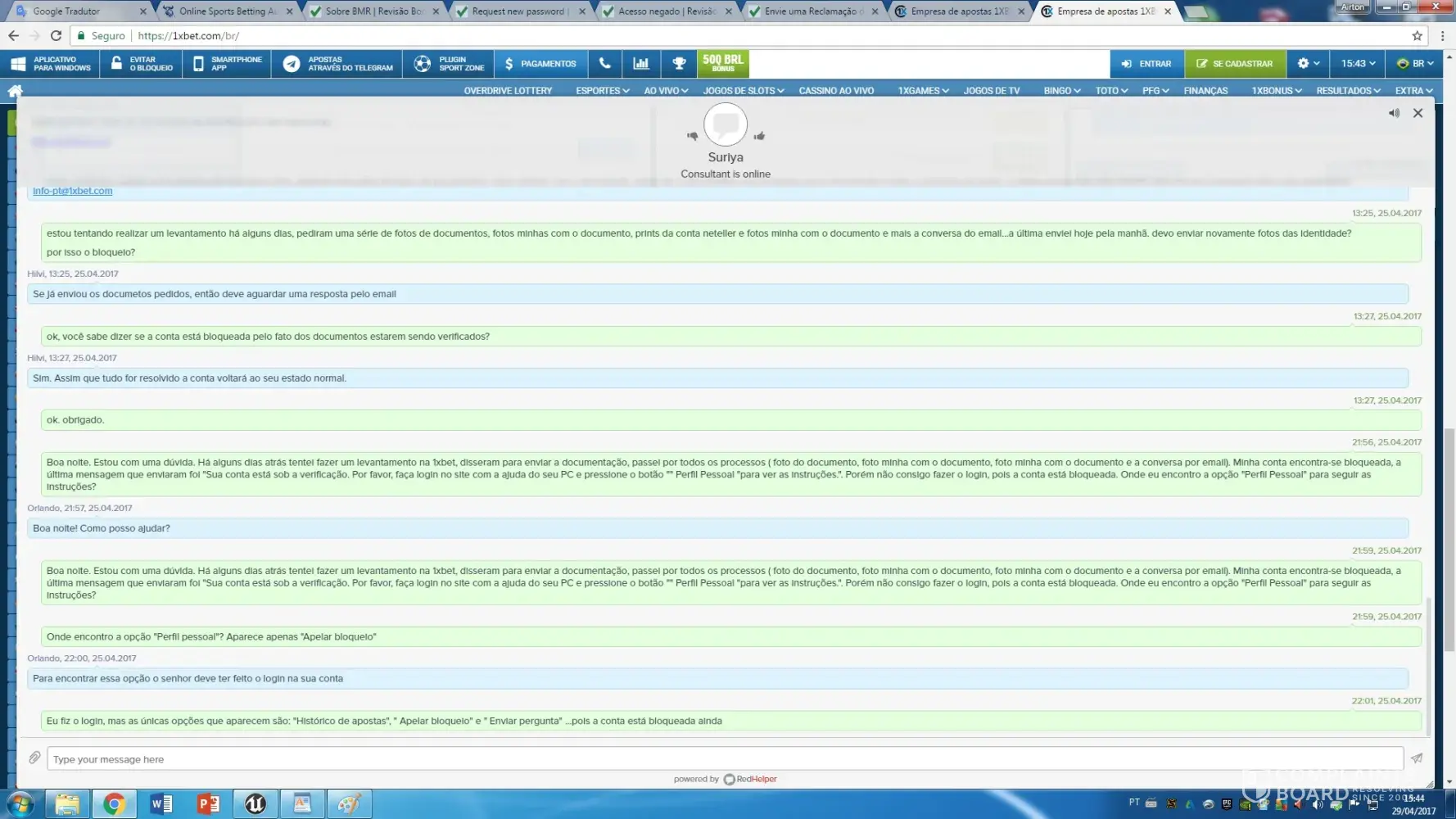Click the Epic Games tray icon
Viewport: 1456px width, 819px height.
click(x=1227, y=804)
